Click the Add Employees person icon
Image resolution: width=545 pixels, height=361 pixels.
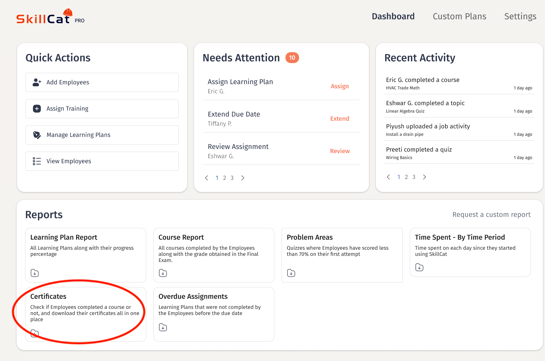coord(36,82)
